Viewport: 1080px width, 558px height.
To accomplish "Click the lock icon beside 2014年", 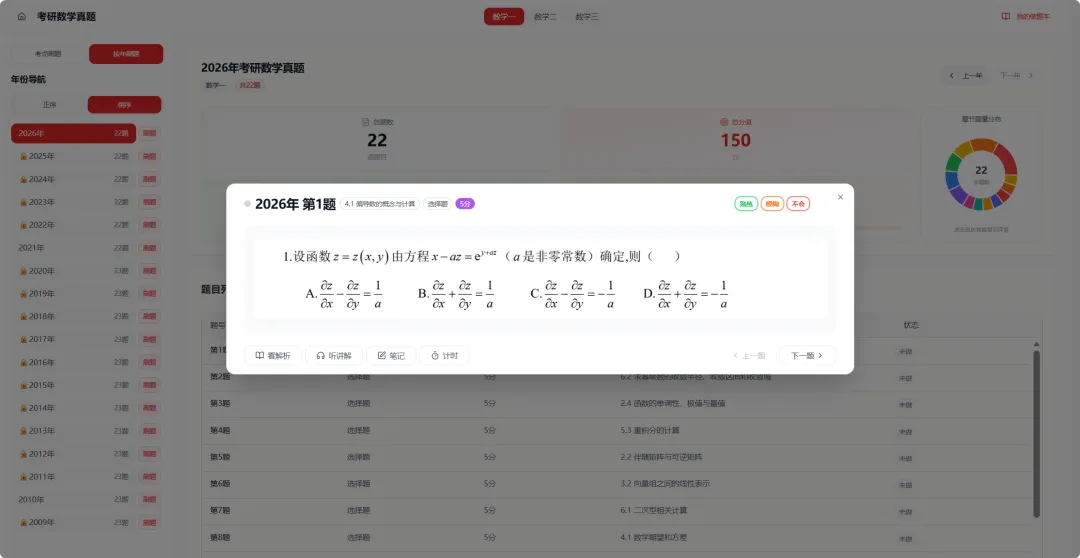I will point(23,409).
